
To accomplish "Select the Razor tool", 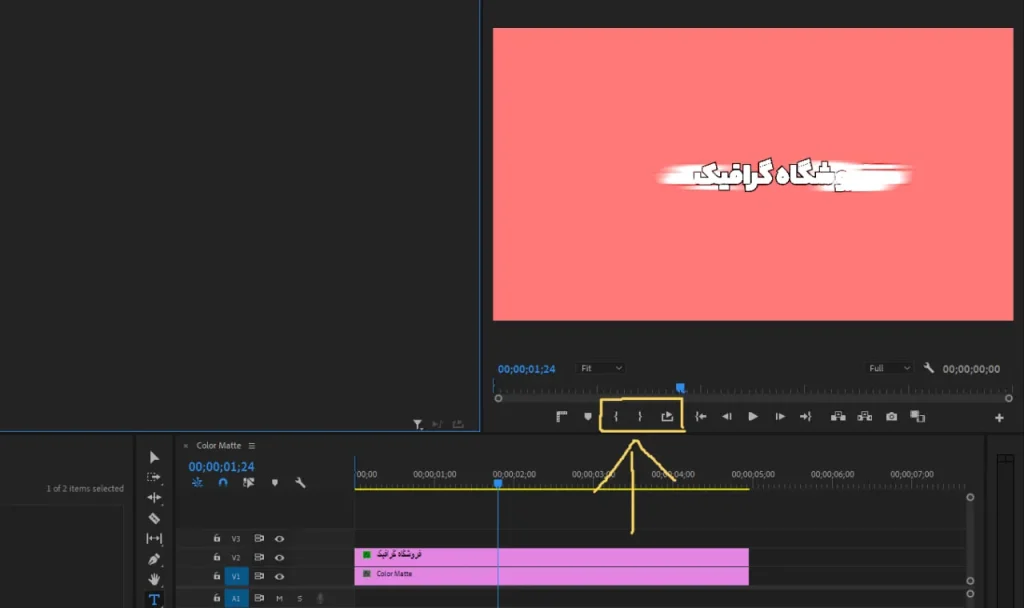I will 154,519.
